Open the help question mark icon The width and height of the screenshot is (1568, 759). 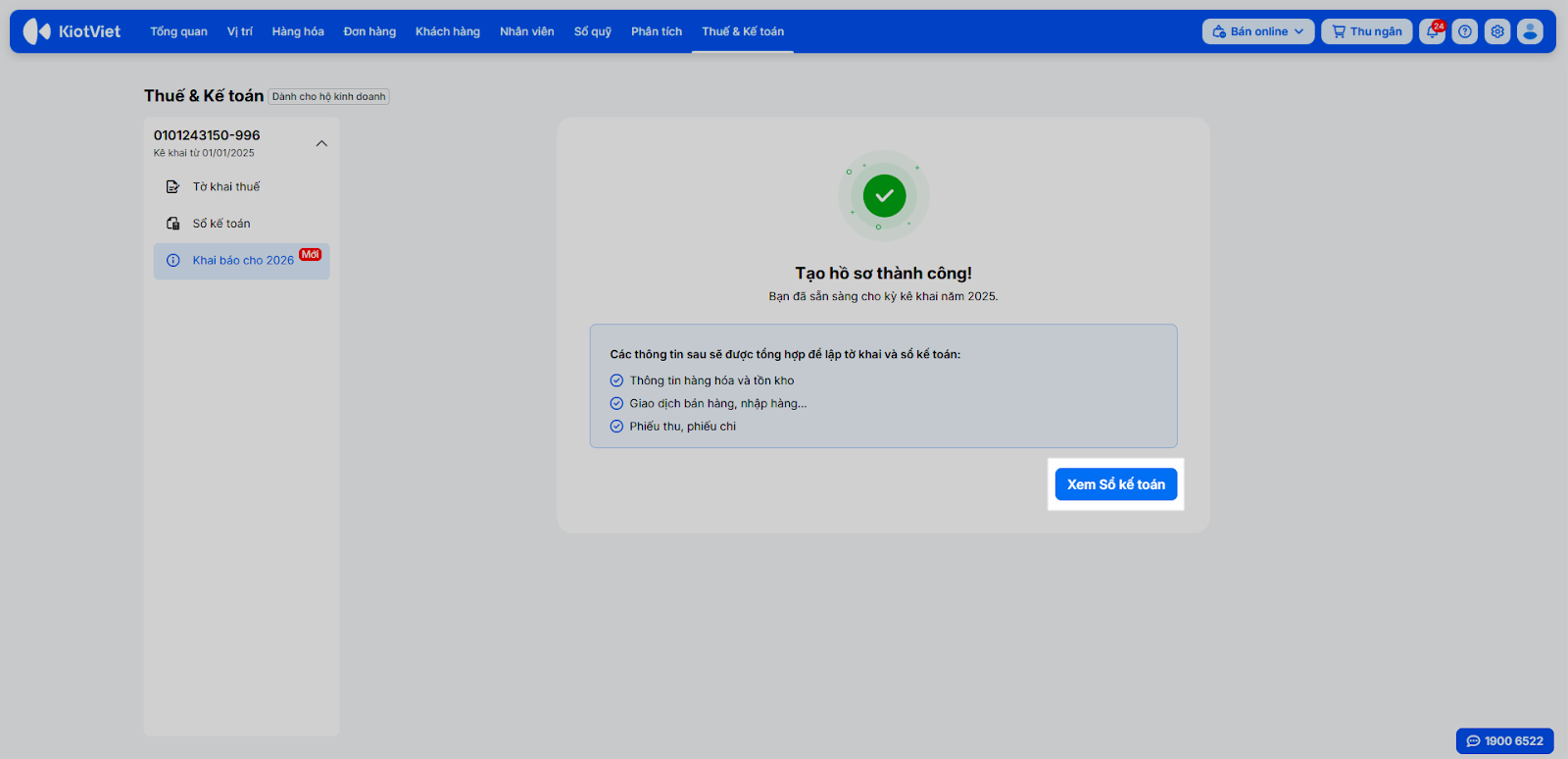pos(1465,31)
